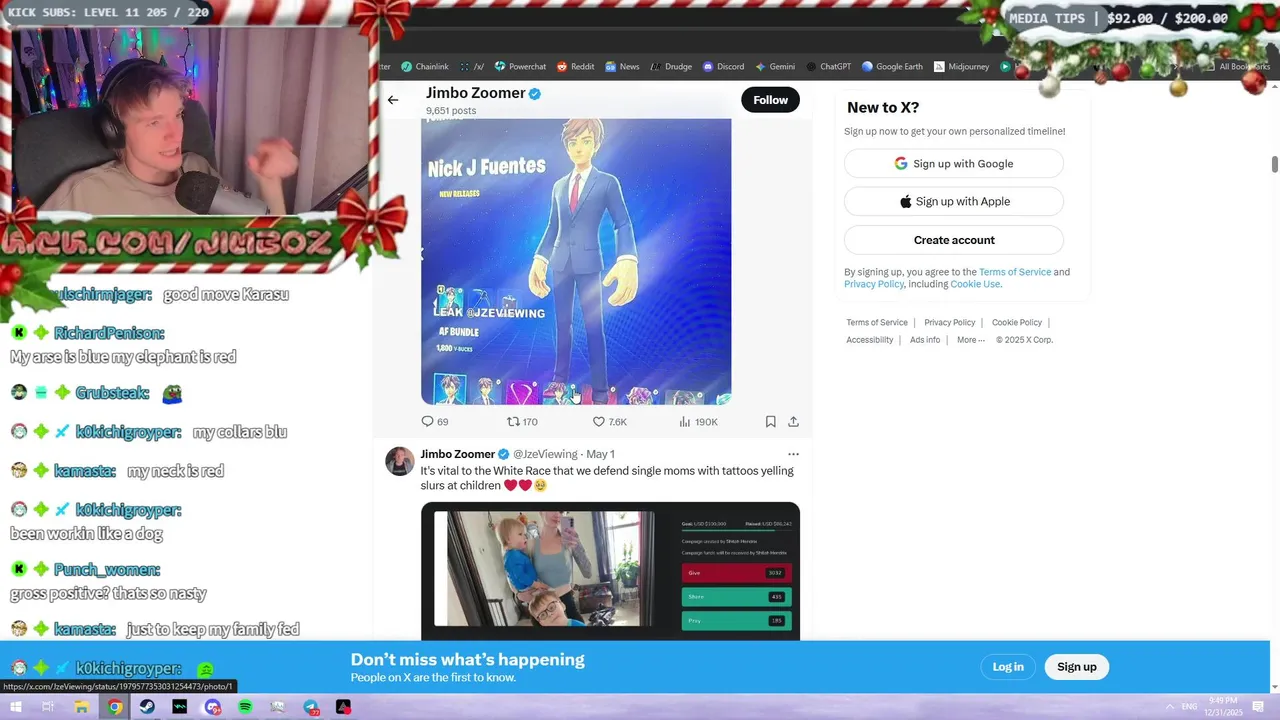Bookmark the Nick J Fuentes image post
1280x720 pixels.
(770, 422)
